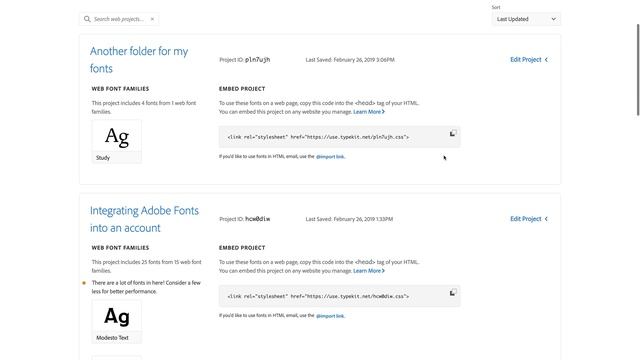Click "This project includes 25 fonts" description
The image size is (640, 360).
(146, 266)
